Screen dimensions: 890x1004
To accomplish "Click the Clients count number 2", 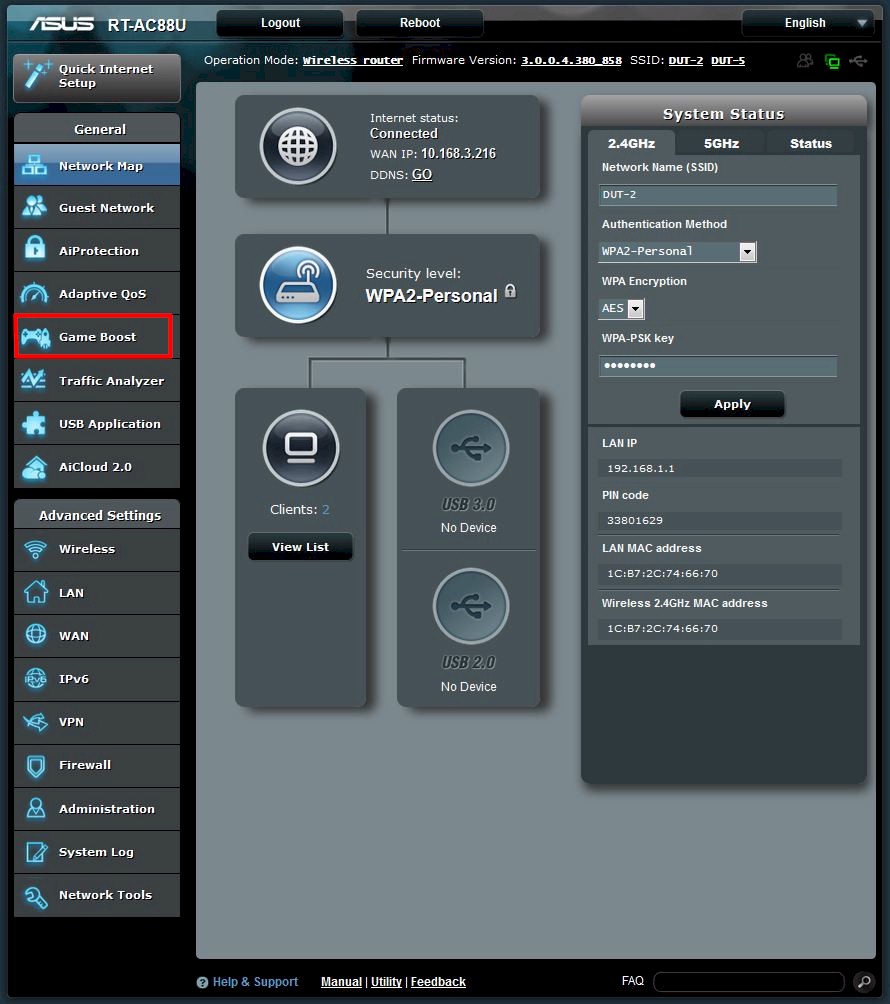I will (325, 510).
